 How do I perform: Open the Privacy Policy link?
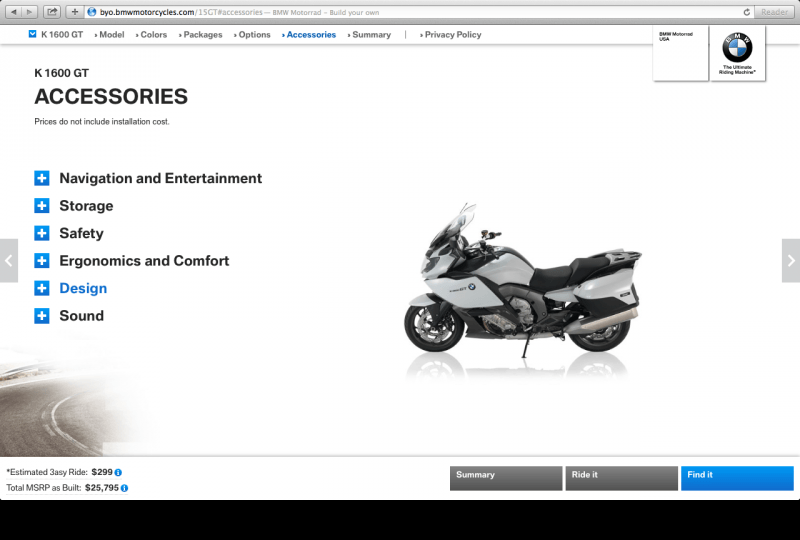click(x=451, y=35)
